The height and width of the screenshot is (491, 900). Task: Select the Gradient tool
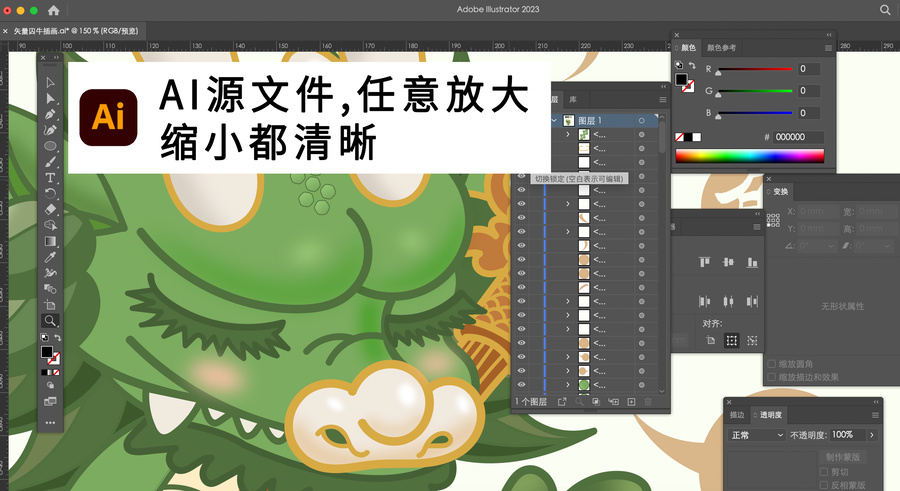(51, 241)
